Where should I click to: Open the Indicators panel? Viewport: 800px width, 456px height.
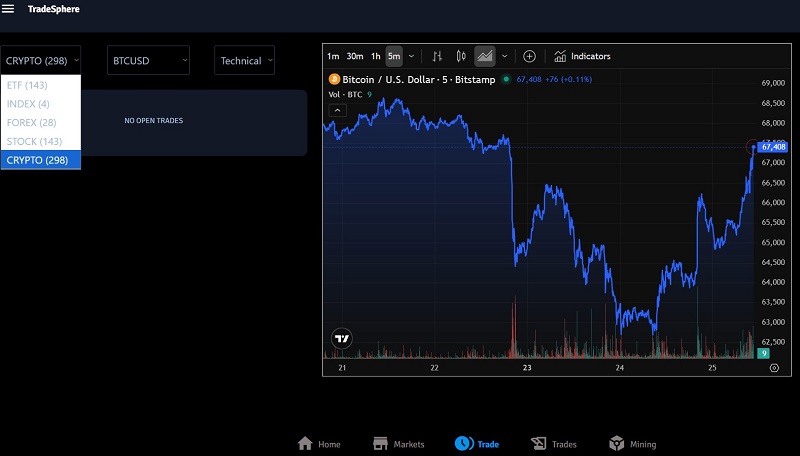(581, 57)
